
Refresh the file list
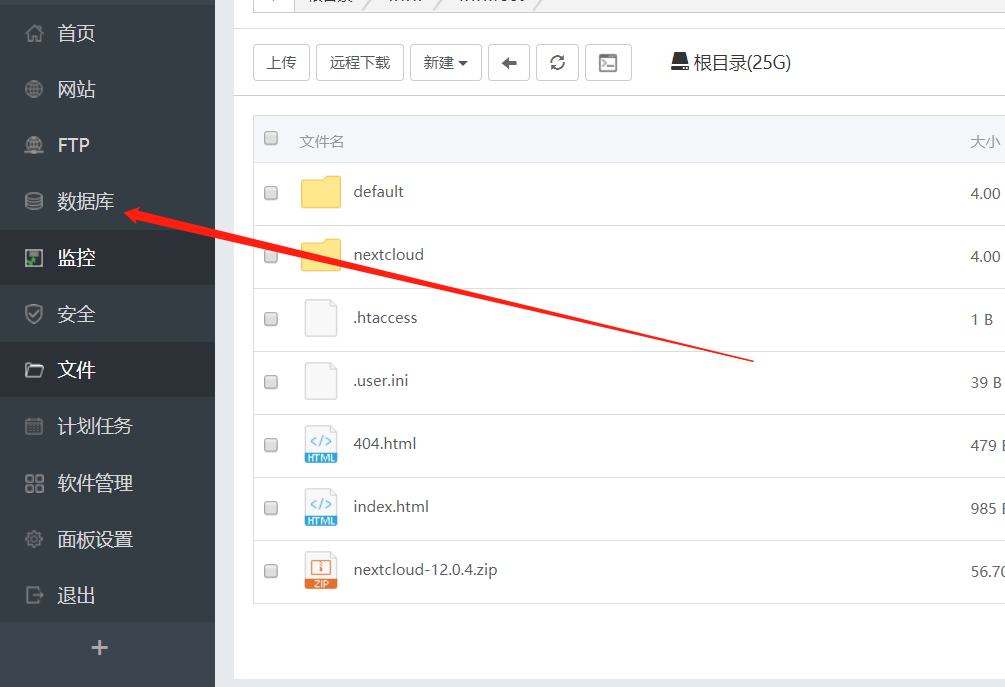tap(557, 63)
